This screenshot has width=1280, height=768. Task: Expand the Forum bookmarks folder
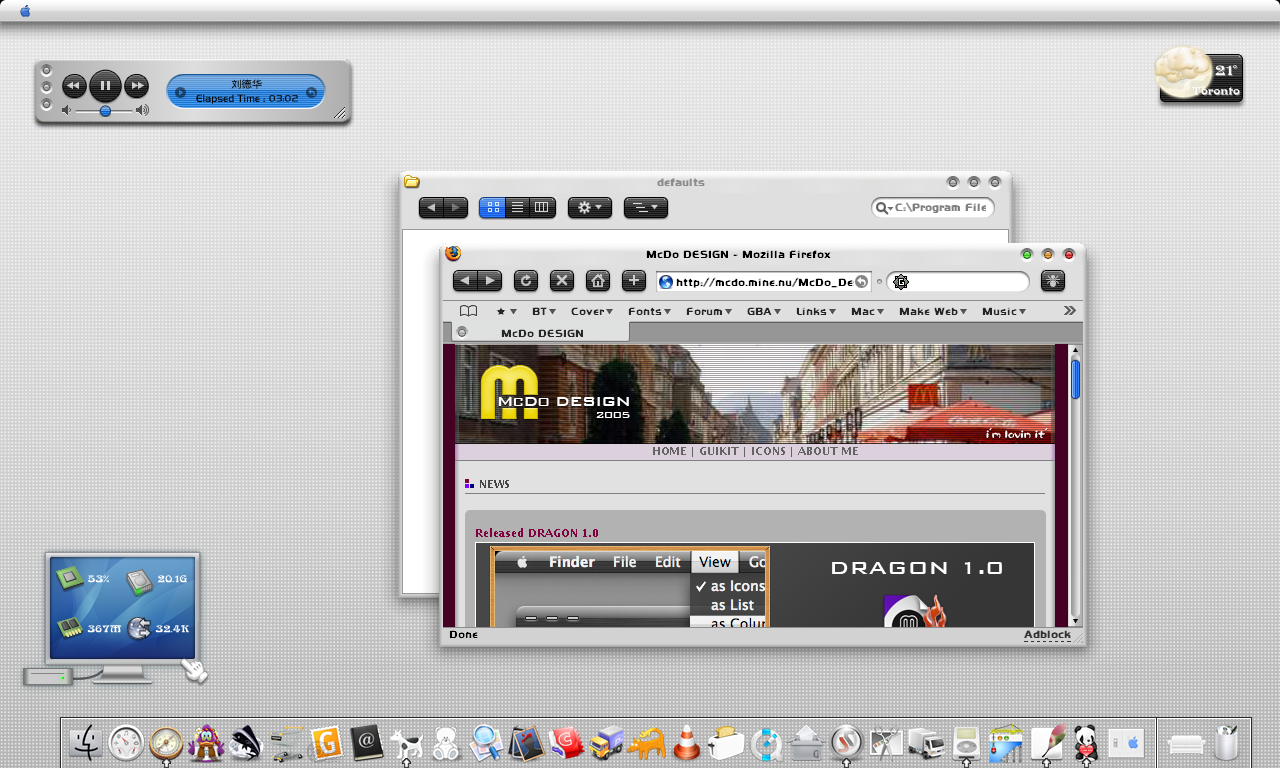pyautogui.click(x=709, y=311)
